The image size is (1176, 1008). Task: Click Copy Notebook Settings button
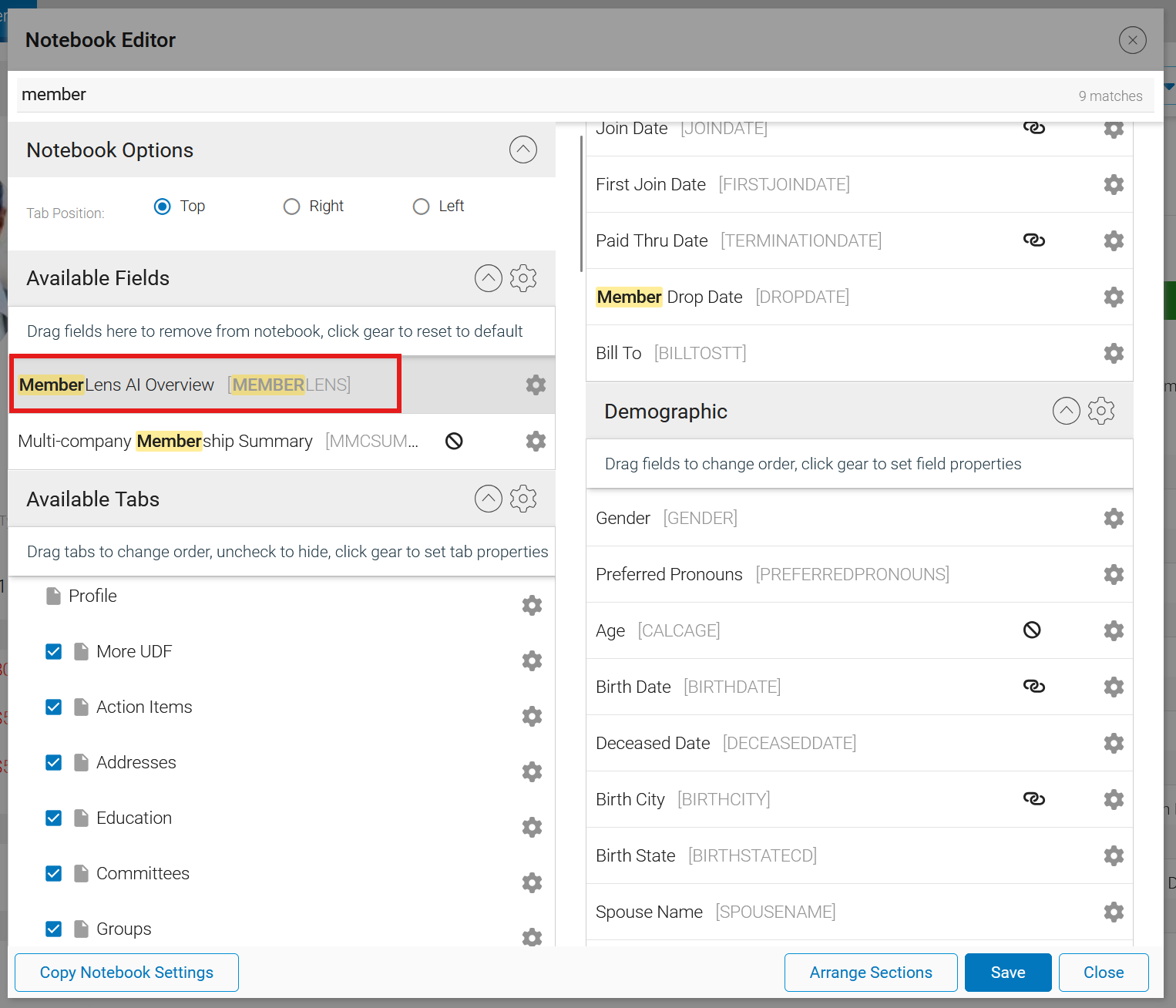pyautogui.click(x=126, y=973)
